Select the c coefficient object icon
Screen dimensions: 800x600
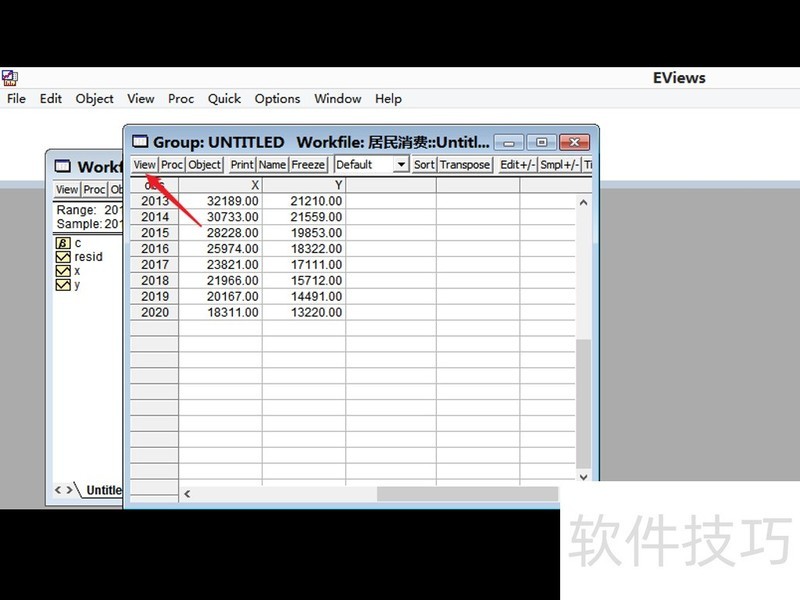pyautogui.click(x=63, y=243)
